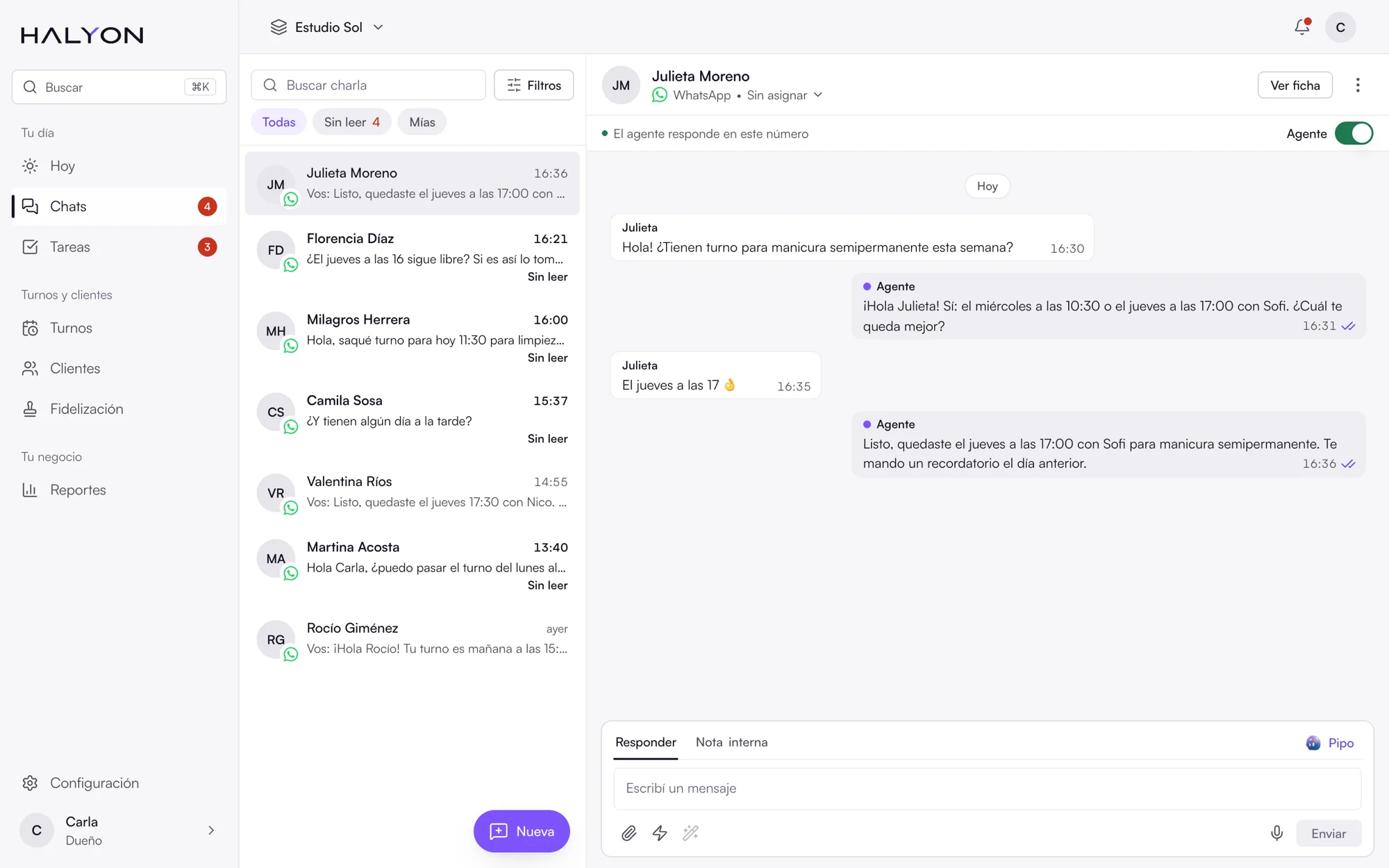Switch to Responder tab
1389x868 pixels.
point(645,742)
